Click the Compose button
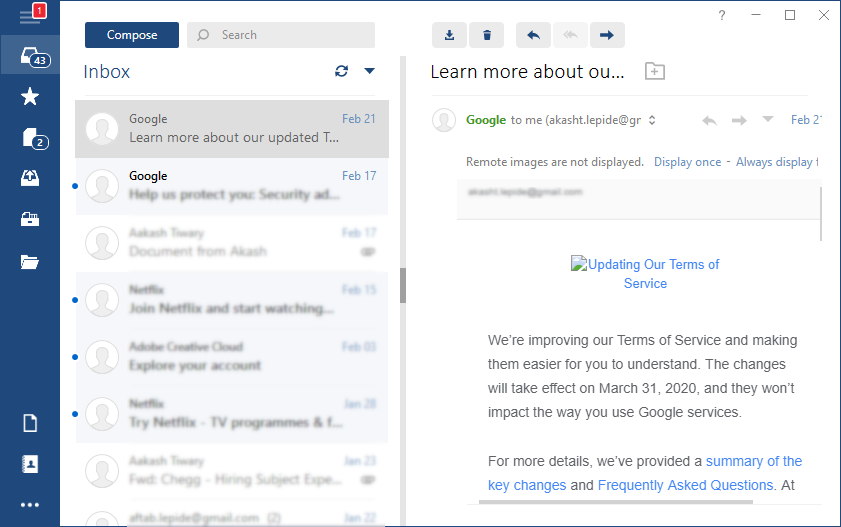Image resolution: width=841 pixels, height=527 pixels. coord(132,35)
